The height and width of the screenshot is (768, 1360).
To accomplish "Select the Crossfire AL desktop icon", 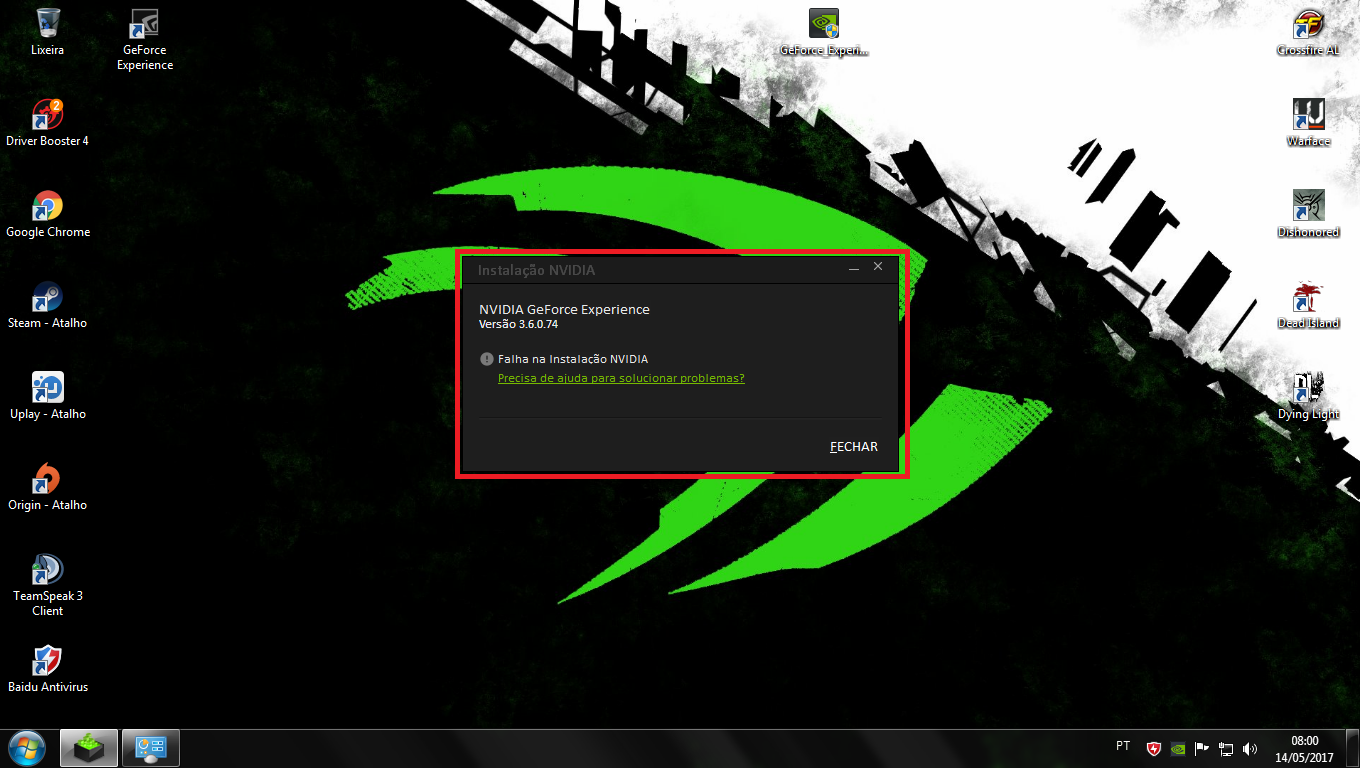I will tap(1308, 32).
